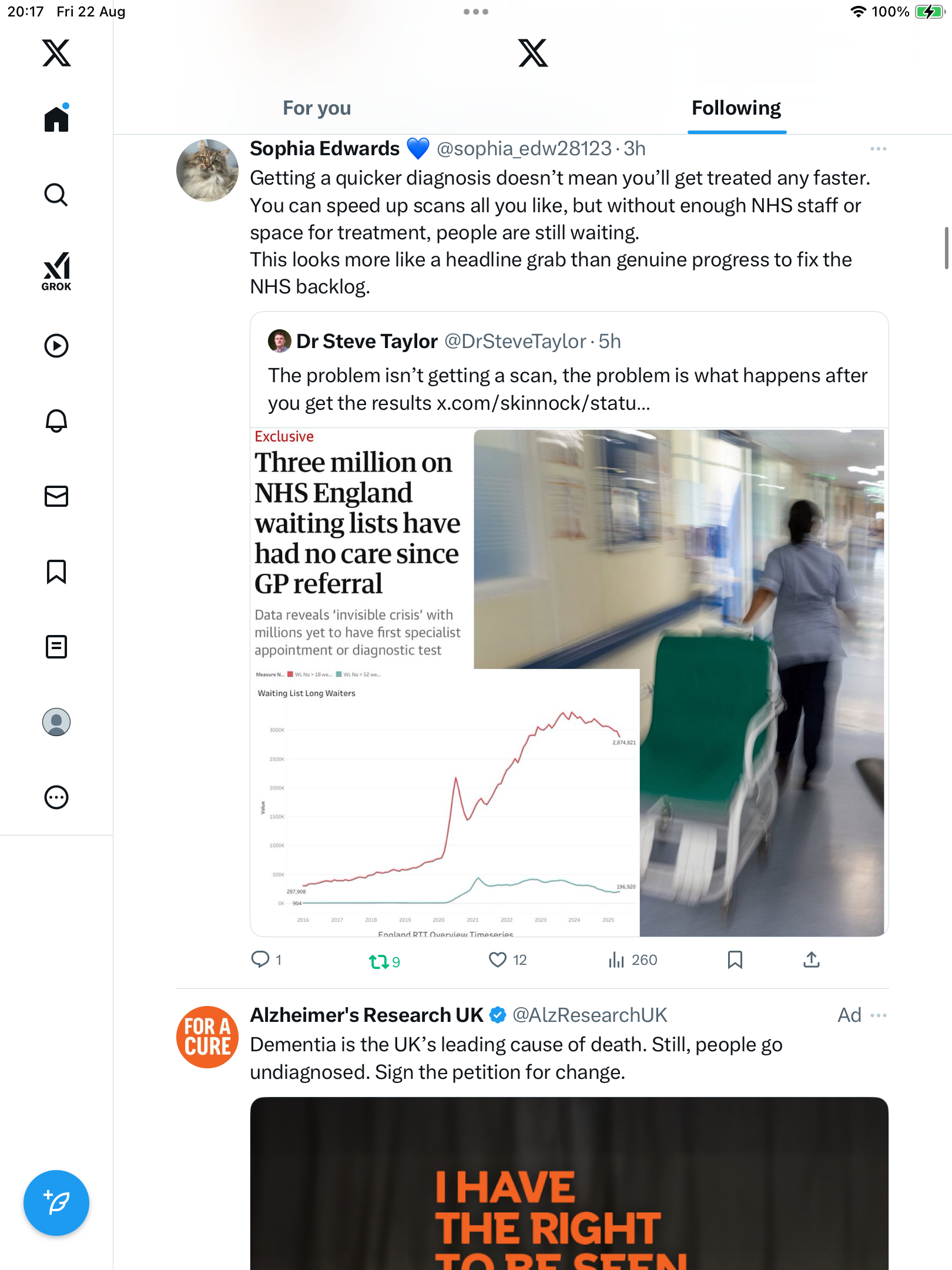Open the profile avatar in sidebar

56,722
